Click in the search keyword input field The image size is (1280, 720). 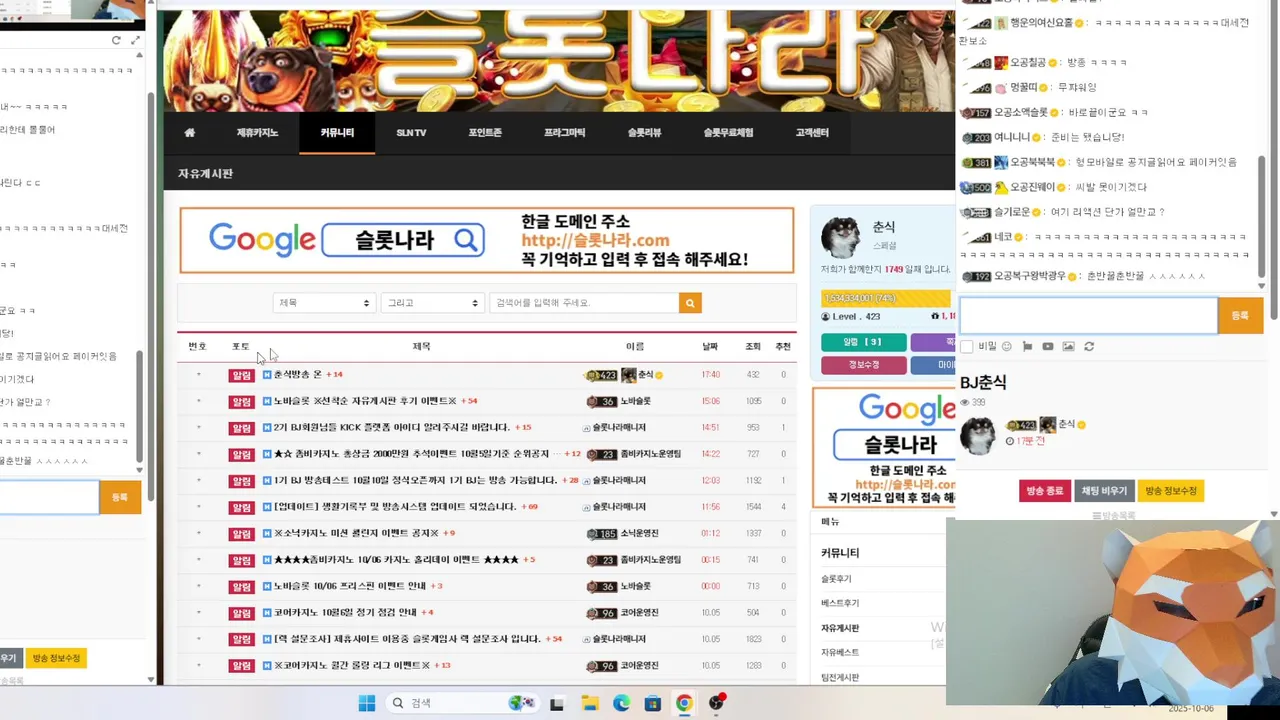(584, 303)
